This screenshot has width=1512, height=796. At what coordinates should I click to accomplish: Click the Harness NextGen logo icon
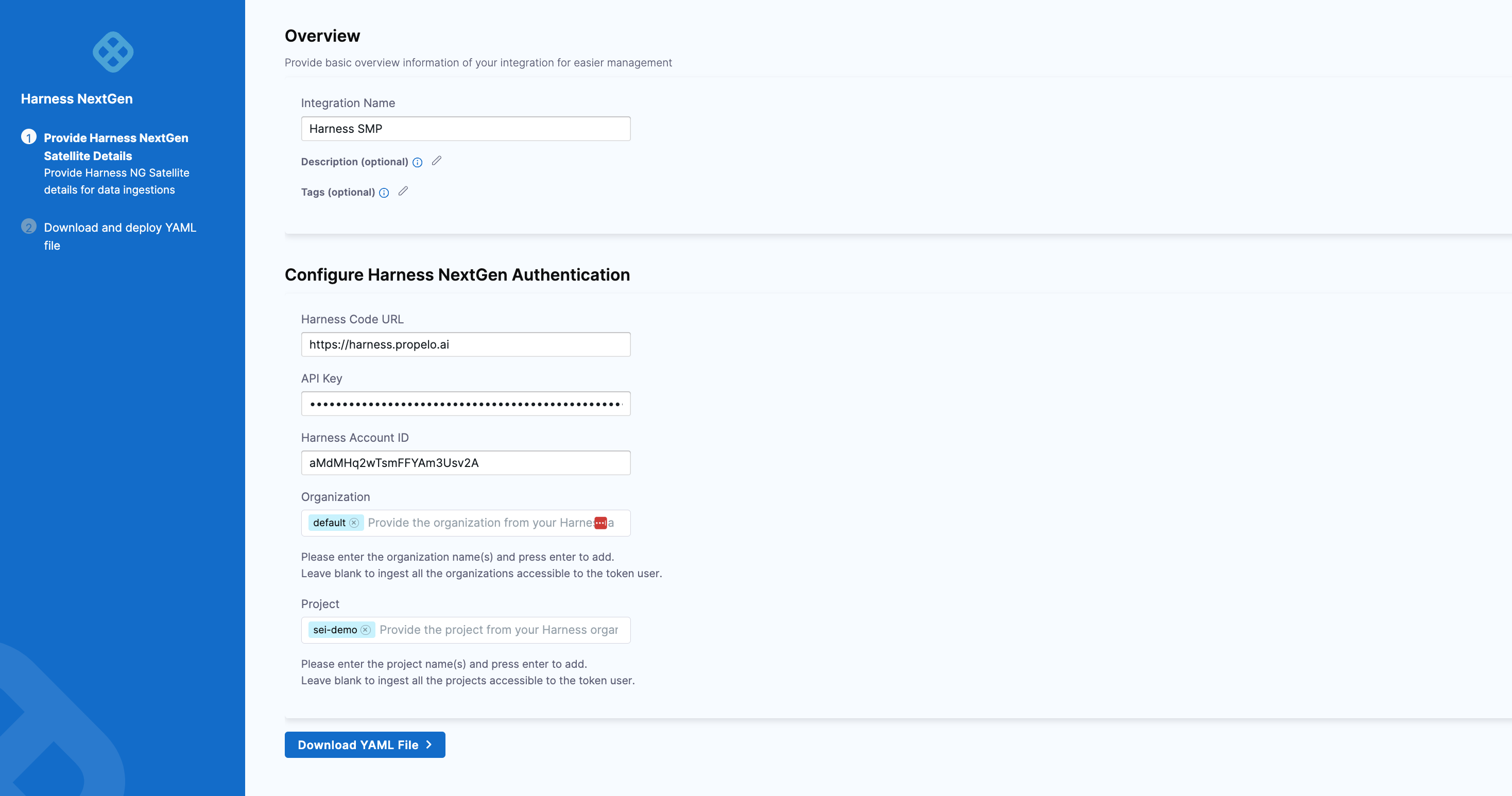tap(112, 51)
